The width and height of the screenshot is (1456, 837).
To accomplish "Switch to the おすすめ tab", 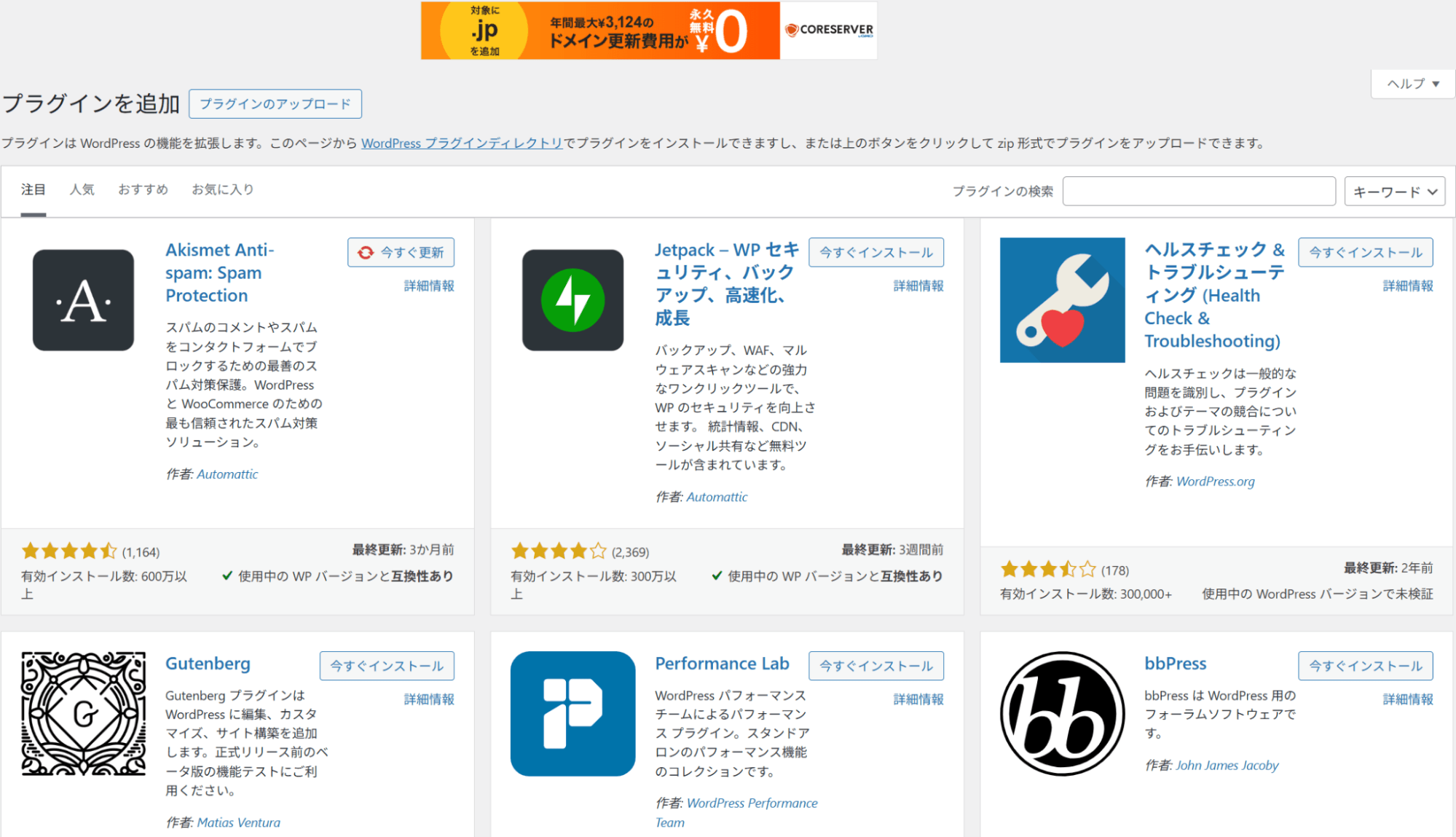I will click(x=143, y=189).
